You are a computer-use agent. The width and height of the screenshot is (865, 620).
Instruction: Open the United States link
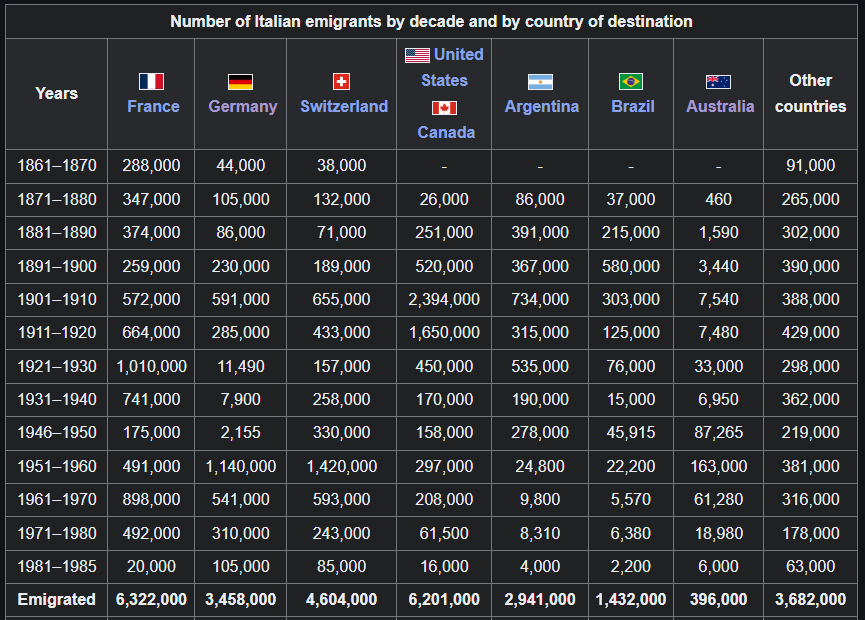pyautogui.click(x=450, y=67)
